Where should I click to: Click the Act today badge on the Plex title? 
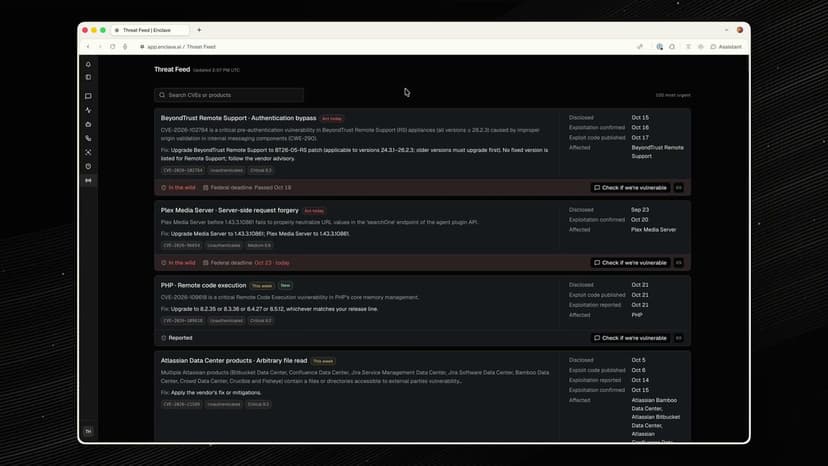tap(314, 211)
